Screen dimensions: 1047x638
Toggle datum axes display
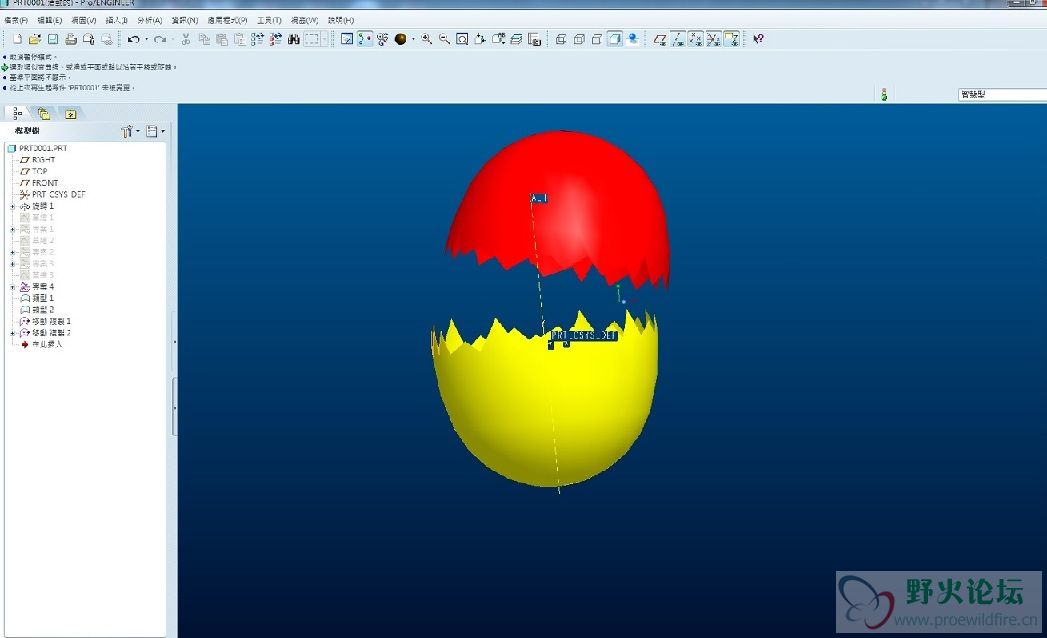coord(678,39)
